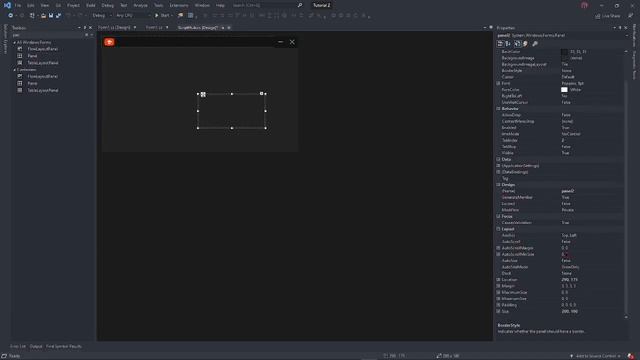The width and height of the screenshot is (640, 360).
Task: Start debugging with the Start button
Action: pyautogui.click(x=162, y=16)
